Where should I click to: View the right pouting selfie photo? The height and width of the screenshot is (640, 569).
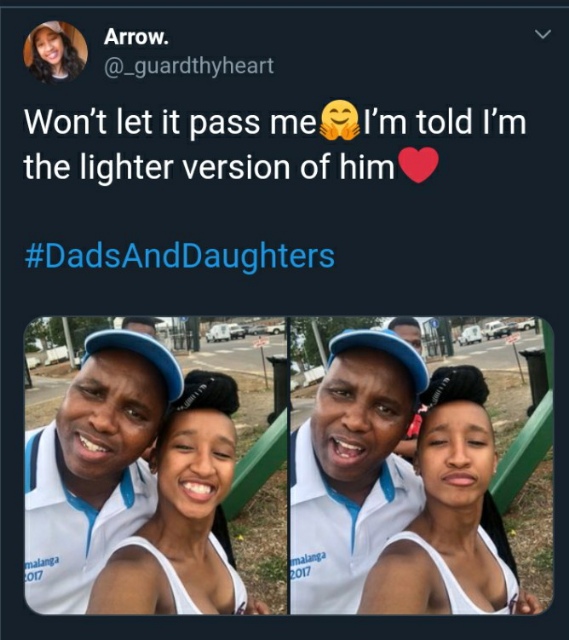point(422,466)
